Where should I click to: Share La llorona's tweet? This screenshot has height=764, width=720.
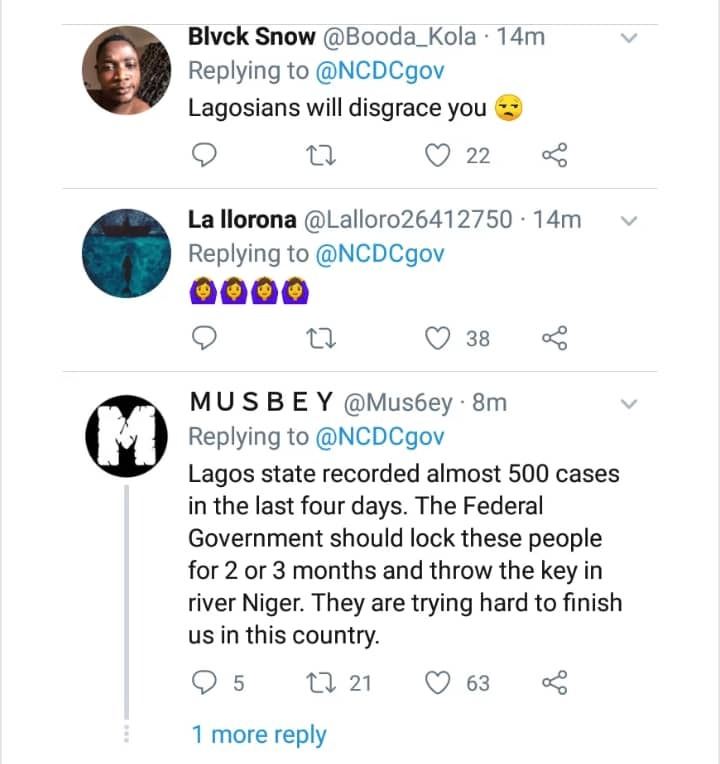pos(554,339)
